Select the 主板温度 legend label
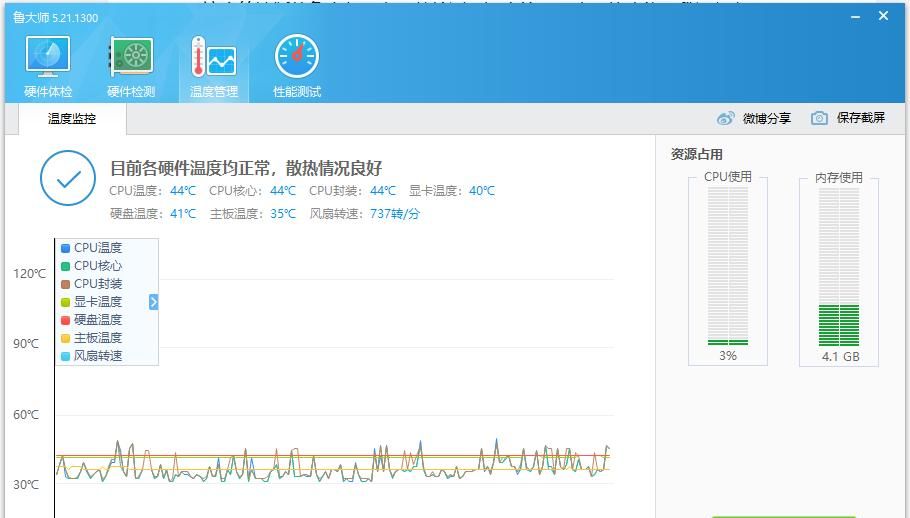910x518 pixels. pyautogui.click(x=98, y=338)
